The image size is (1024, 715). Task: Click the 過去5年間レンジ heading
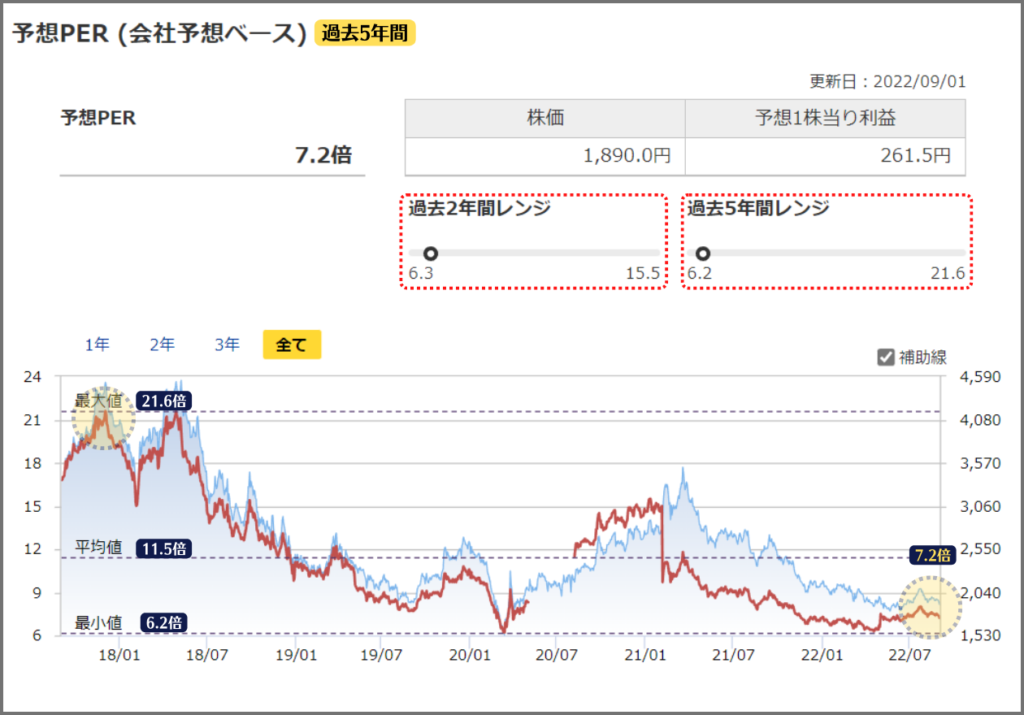point(758,208)
